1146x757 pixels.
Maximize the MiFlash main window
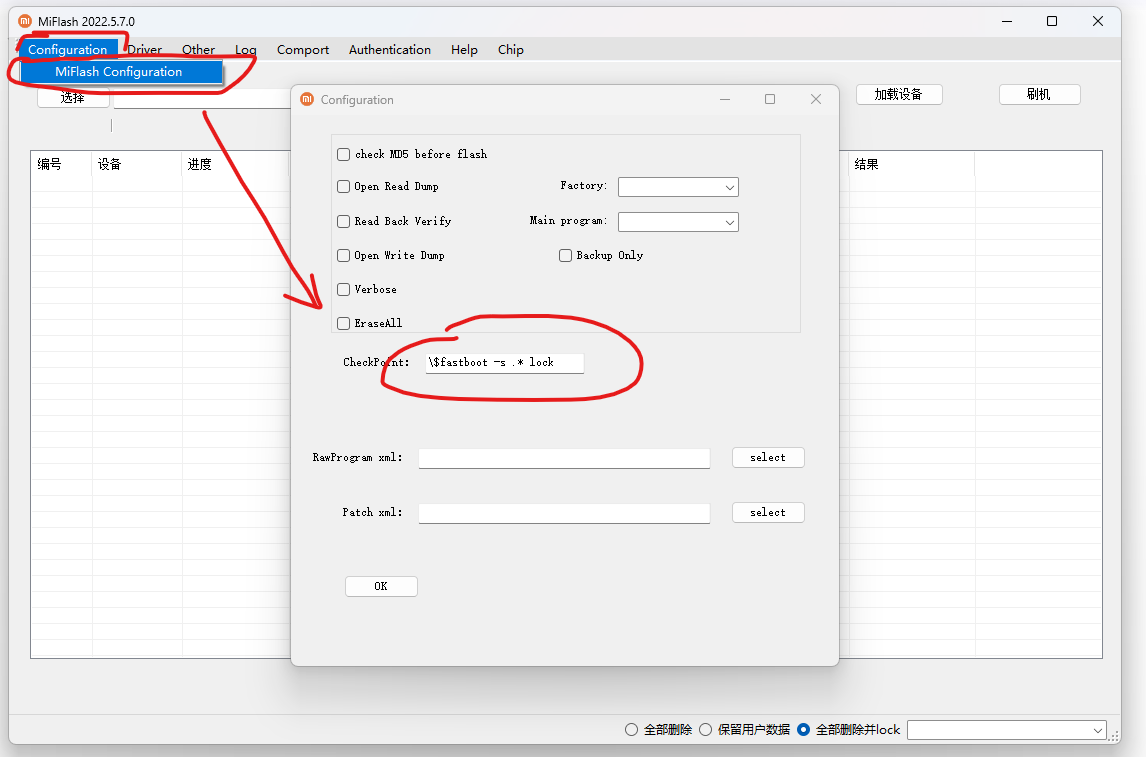1052,21
